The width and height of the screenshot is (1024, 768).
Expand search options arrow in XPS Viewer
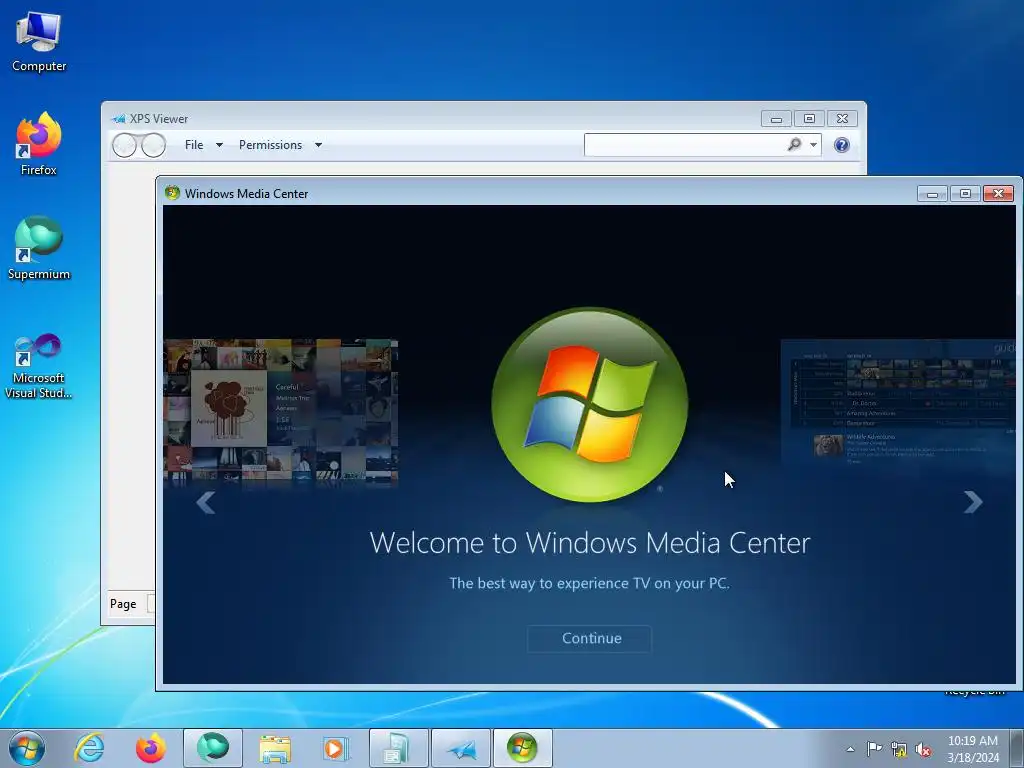[x=814, y=145]
